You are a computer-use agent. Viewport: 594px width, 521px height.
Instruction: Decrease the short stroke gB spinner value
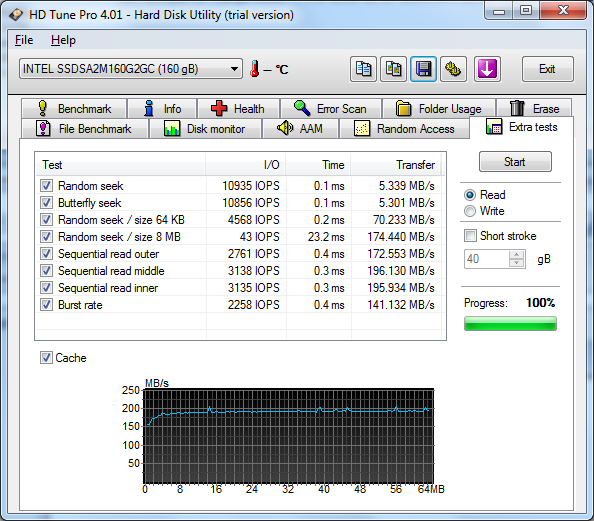coord(516,263)
